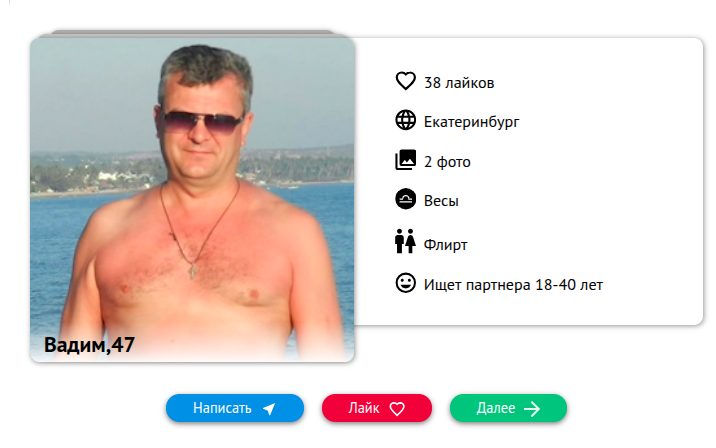
Task: Click the Весы zodiac label
Action: click(441, 201)
